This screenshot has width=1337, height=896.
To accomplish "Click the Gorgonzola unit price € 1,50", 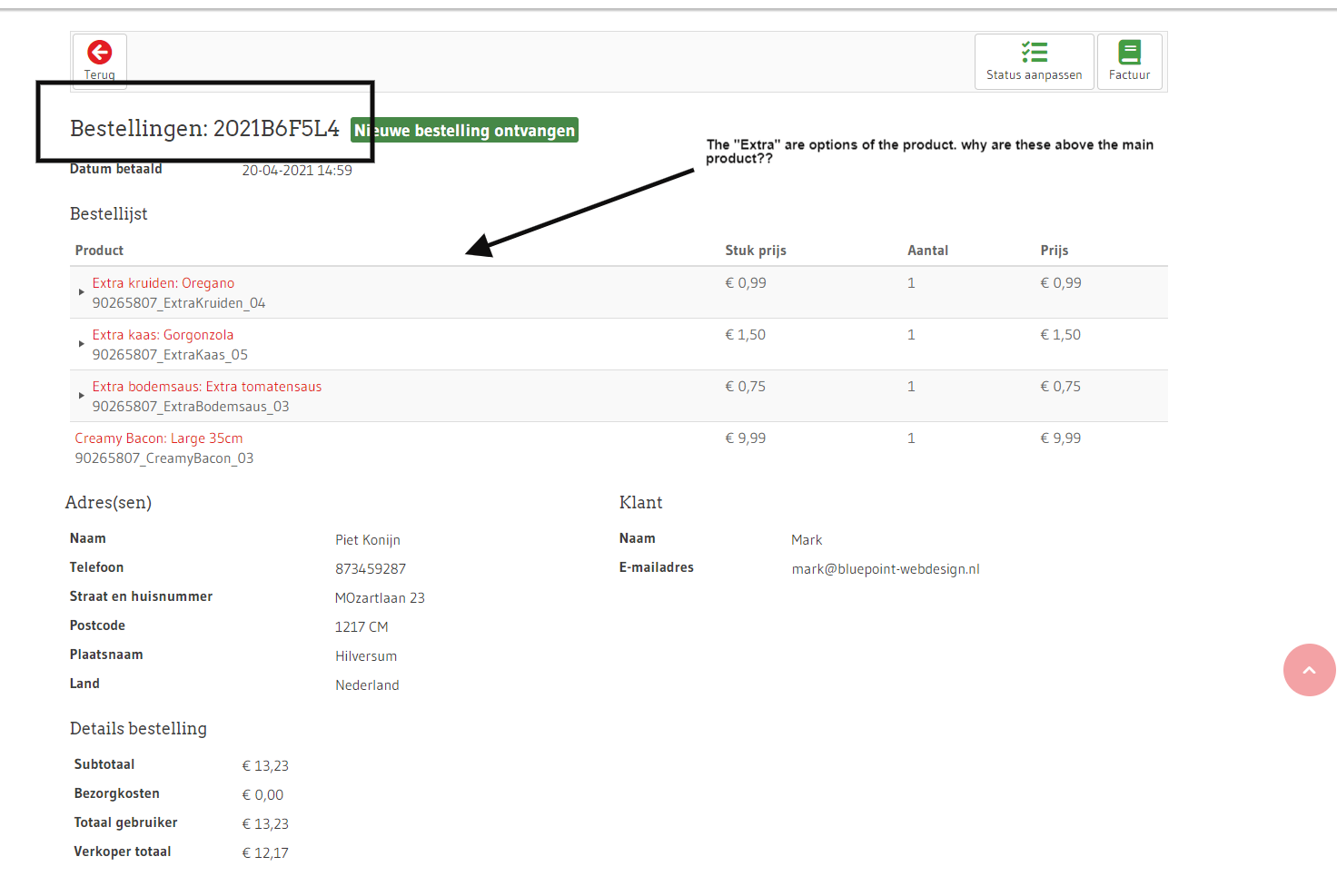I will point(746,335).
